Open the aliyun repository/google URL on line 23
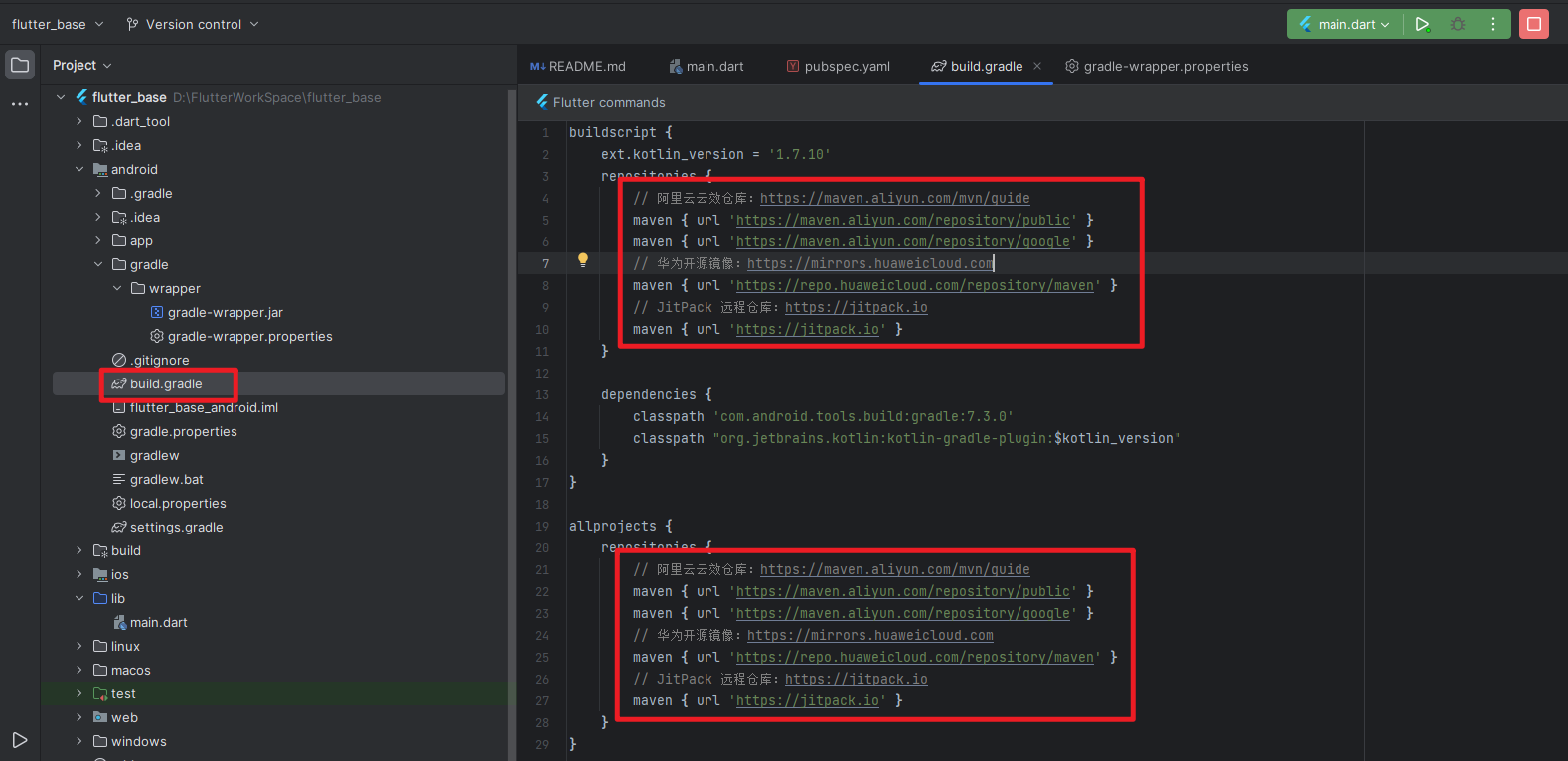 coord(903,613)
